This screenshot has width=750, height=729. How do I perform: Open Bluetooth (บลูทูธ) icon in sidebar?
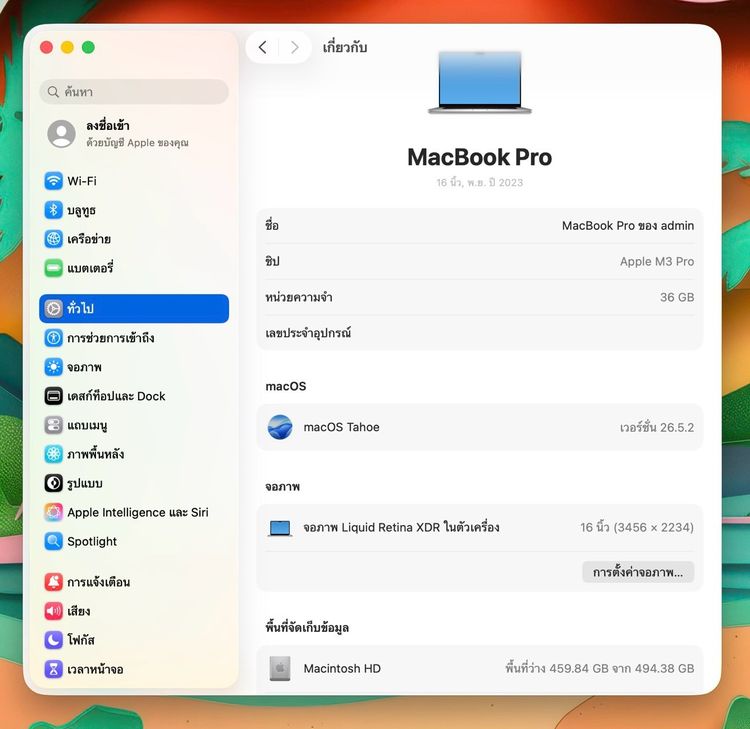[54, 210]
